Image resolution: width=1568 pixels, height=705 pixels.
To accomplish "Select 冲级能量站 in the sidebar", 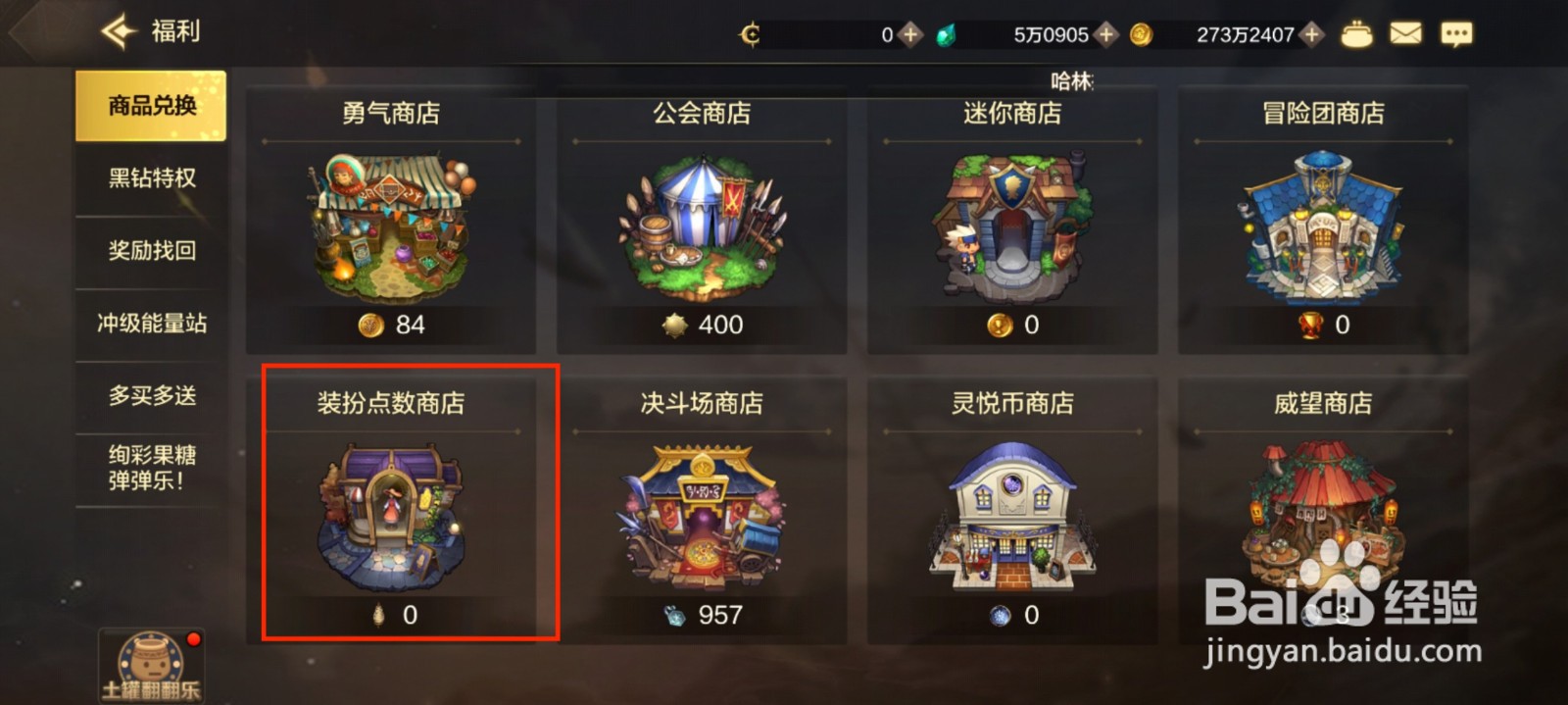I will [x=151, y=324].
